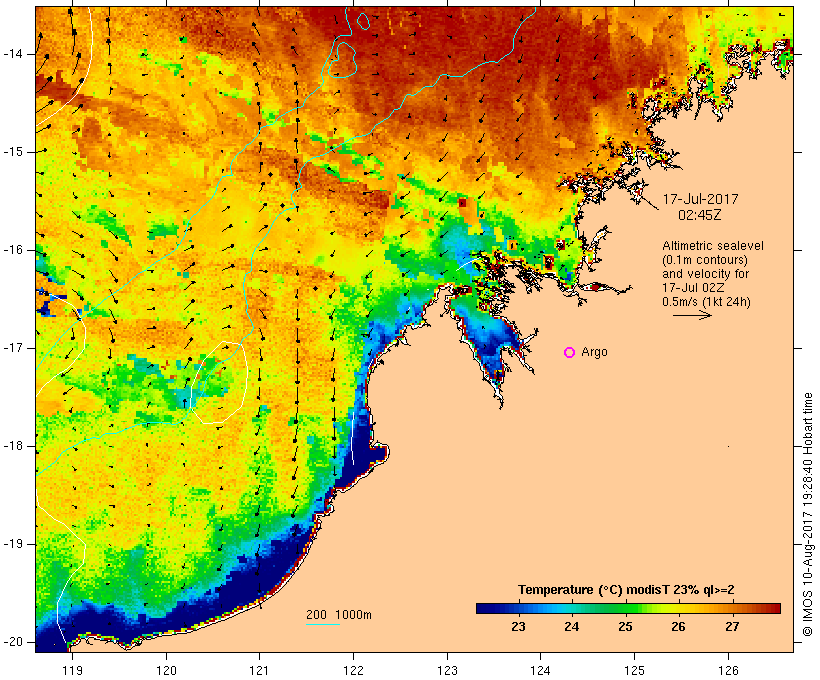Click the latitude axis label -19

coord(13,544)
